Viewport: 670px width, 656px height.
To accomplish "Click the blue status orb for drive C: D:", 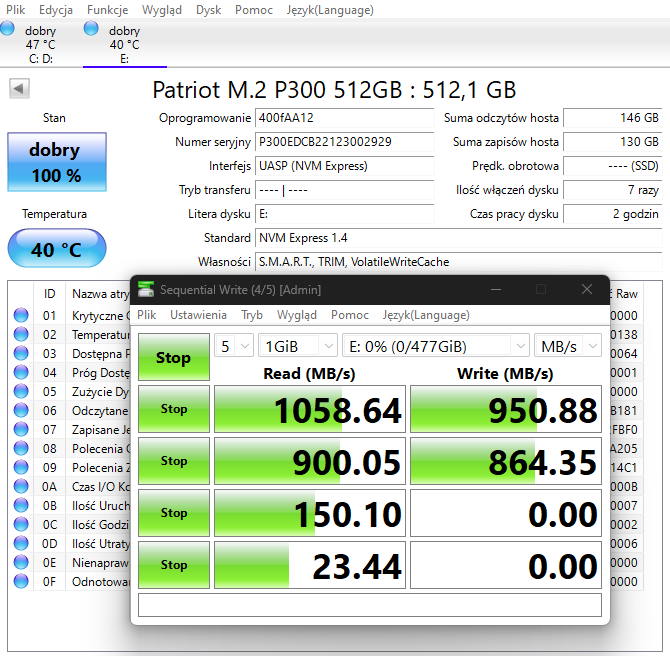I will click(x=9, y=29).
